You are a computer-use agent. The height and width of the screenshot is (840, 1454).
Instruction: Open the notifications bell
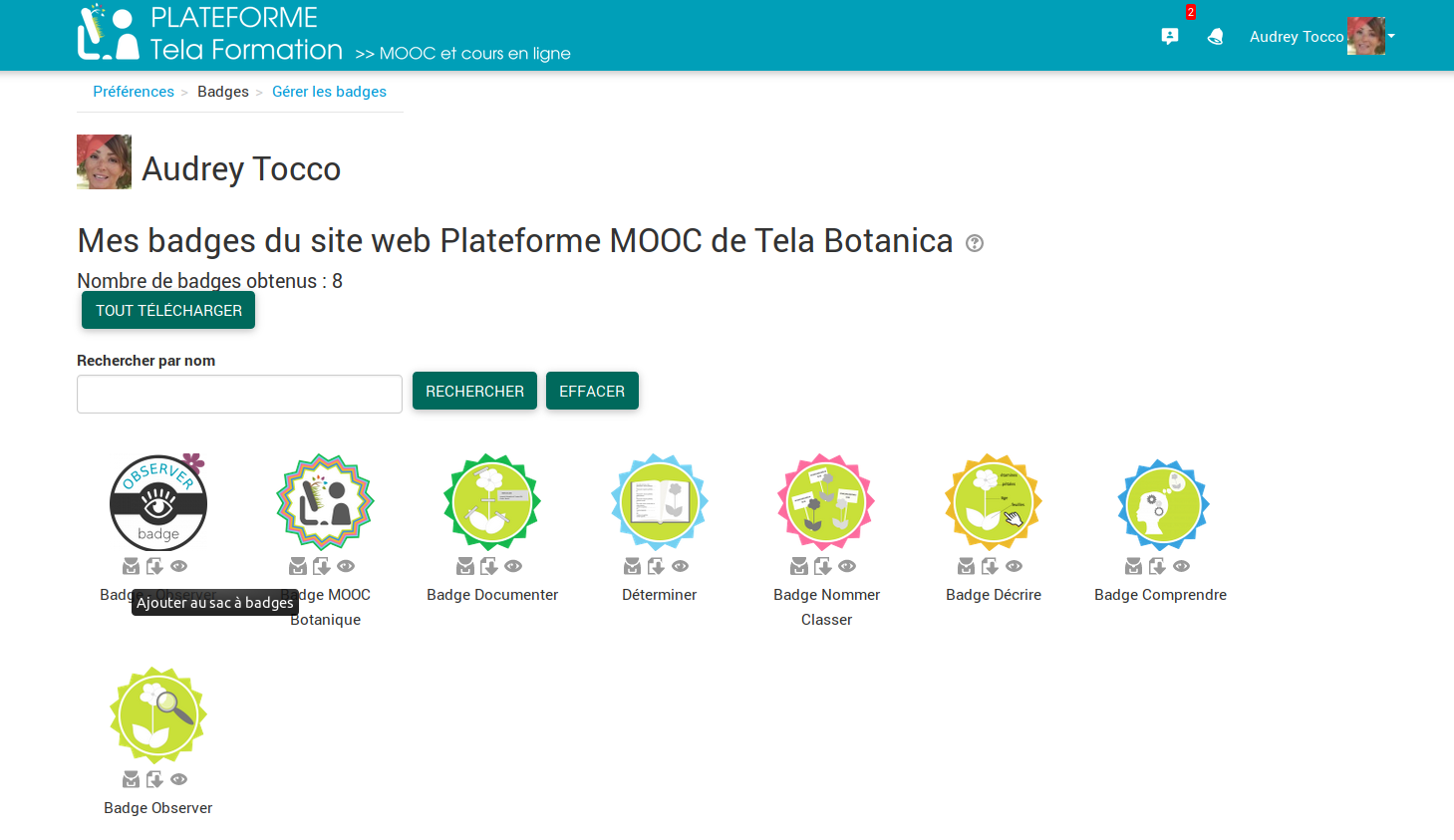[x=1215, y=37]
